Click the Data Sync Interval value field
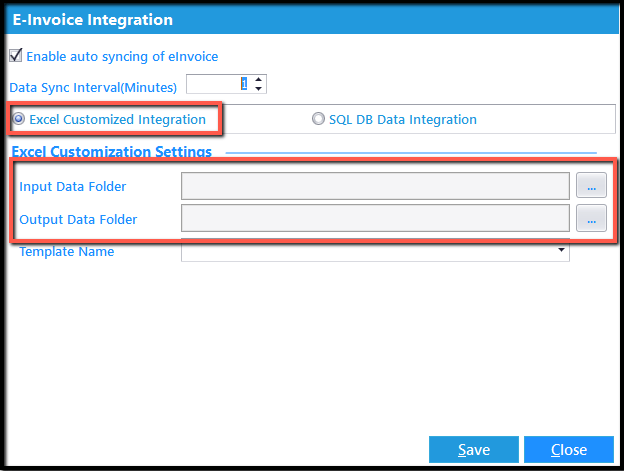Screen dimensions: 624x471 pos(220,84)
